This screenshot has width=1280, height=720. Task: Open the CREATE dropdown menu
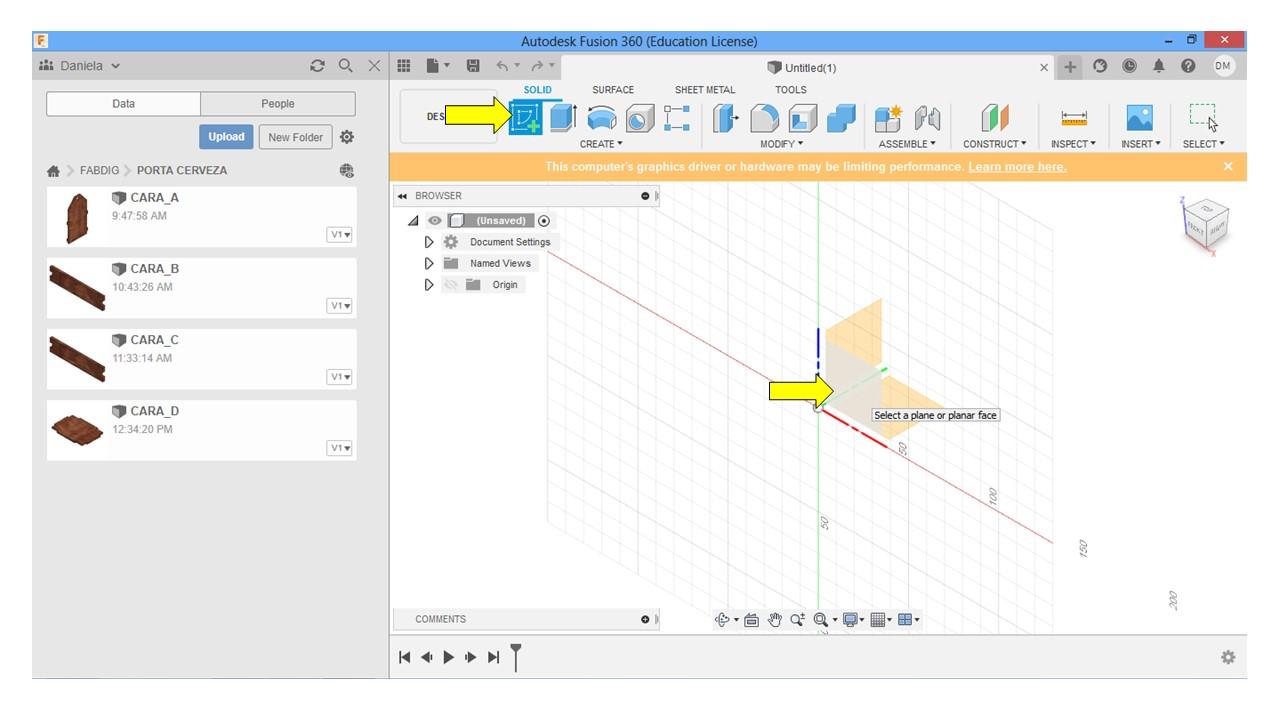[601, 144]
